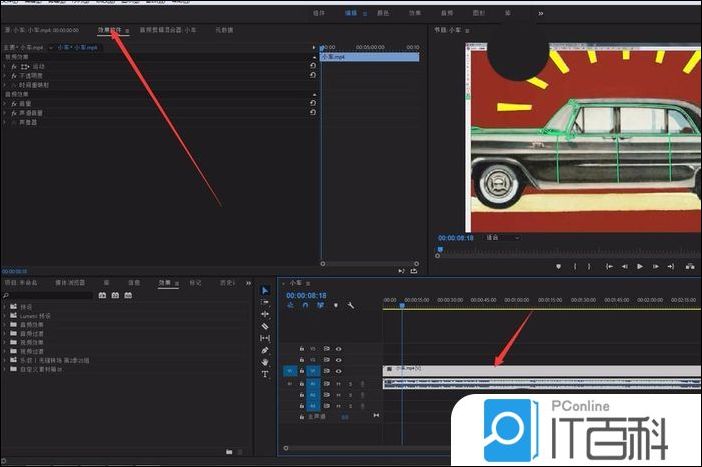Click the Program monitor scrub bar playhead
Screen dimensions: 702x467
441,248
